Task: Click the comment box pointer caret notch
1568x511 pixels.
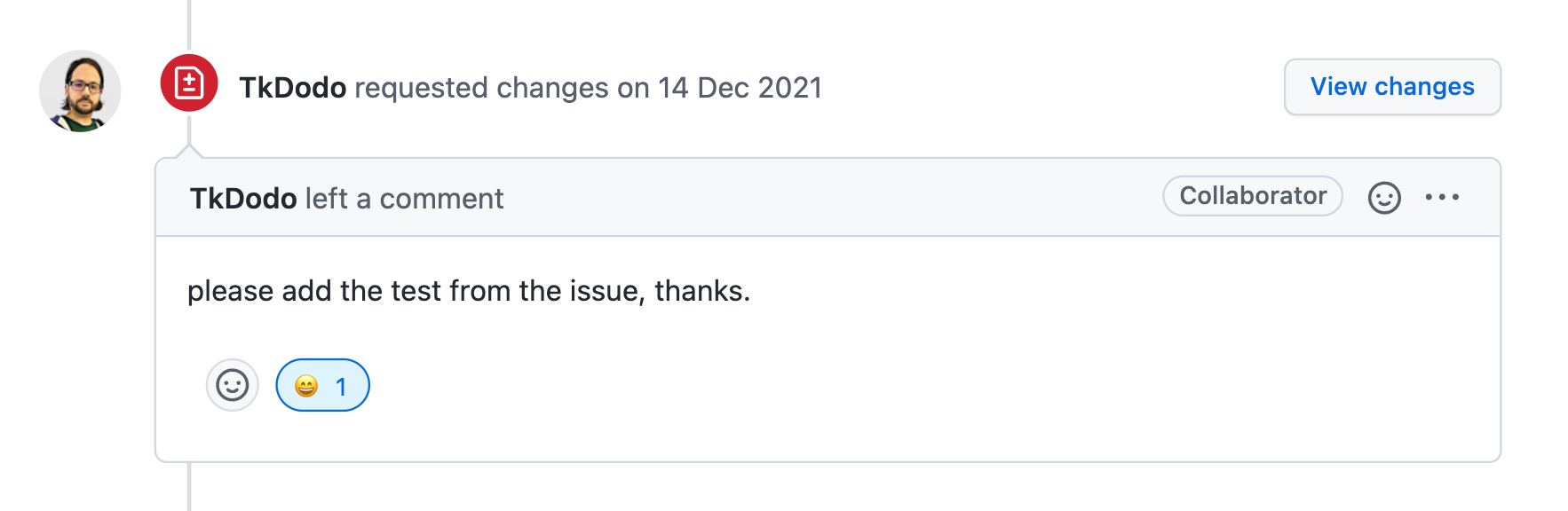Action: pos(189,152)
